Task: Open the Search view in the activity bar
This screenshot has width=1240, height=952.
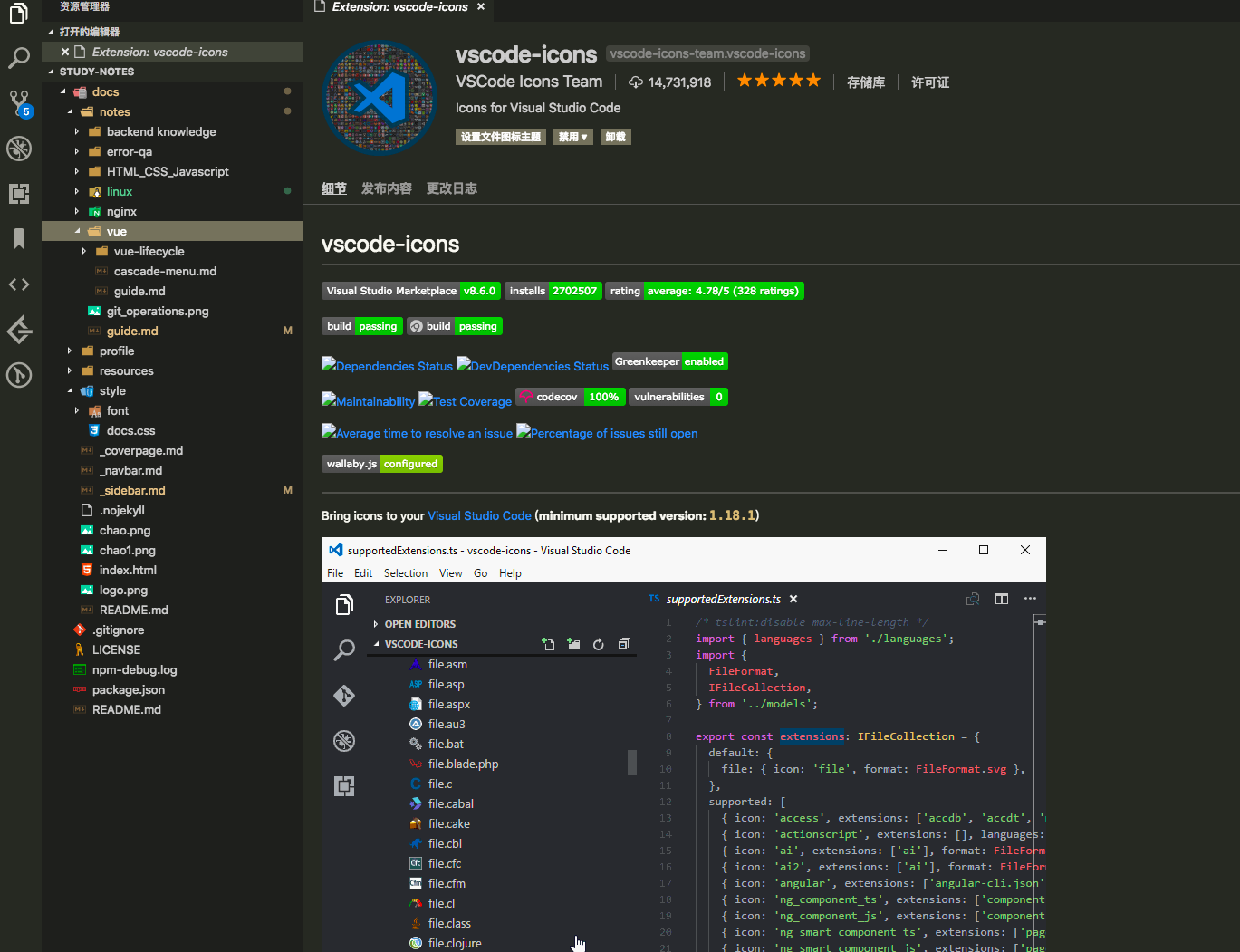Action: click(19, 58)
